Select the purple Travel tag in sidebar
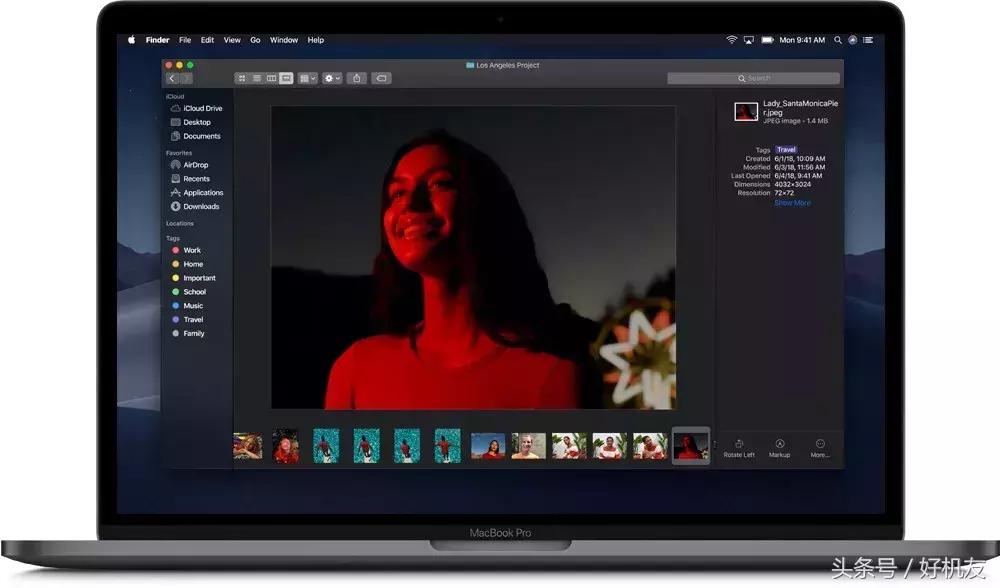1000x588 pixels. tap(191, 320)
